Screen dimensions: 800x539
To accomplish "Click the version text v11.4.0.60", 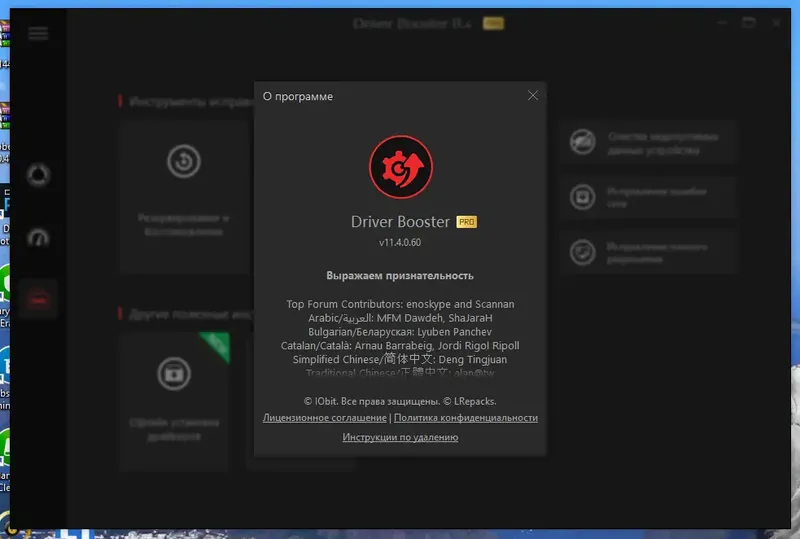I will 400,242.
